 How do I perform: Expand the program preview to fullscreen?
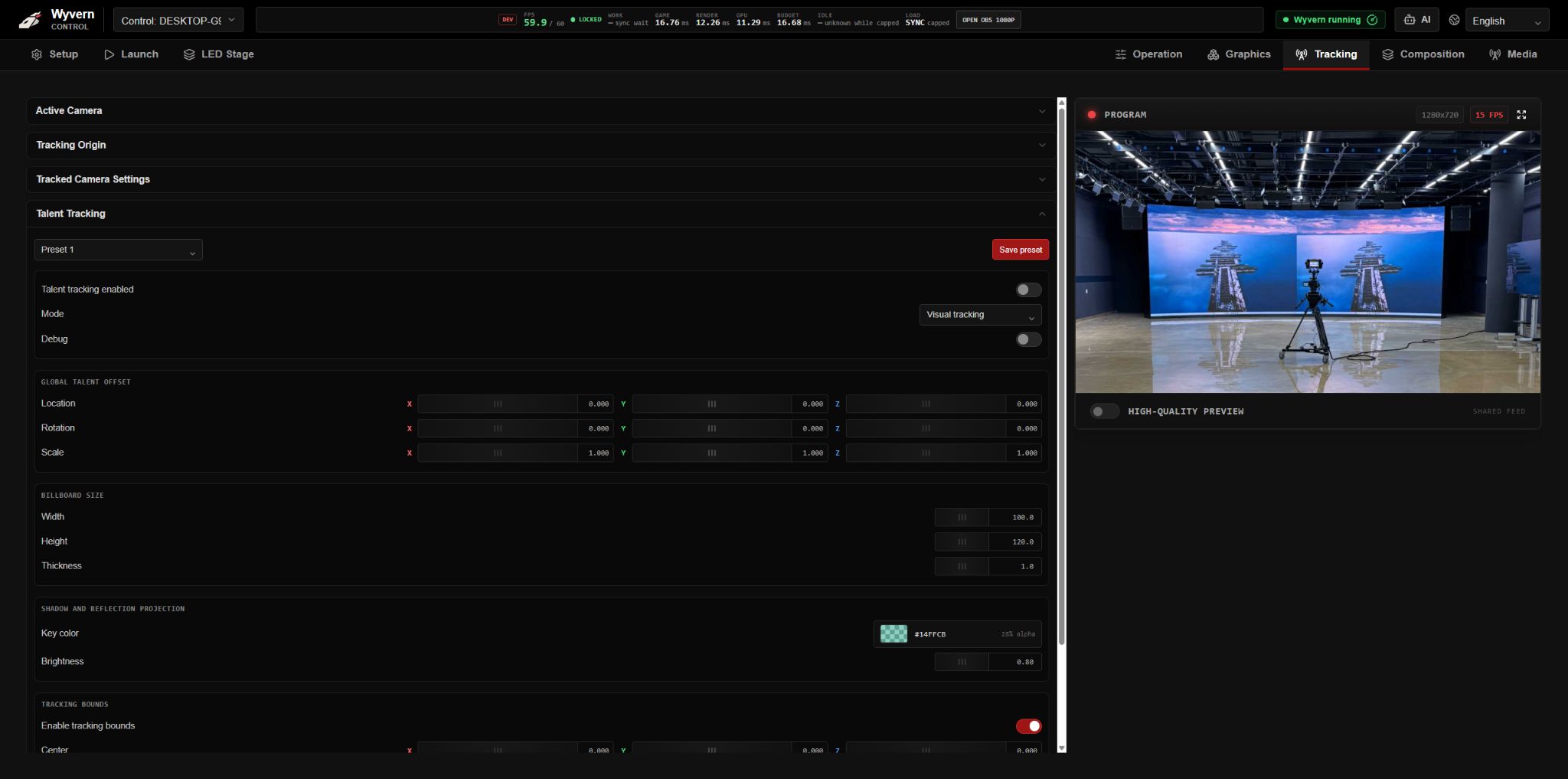pyautogui.click(x=1521, y=115)
